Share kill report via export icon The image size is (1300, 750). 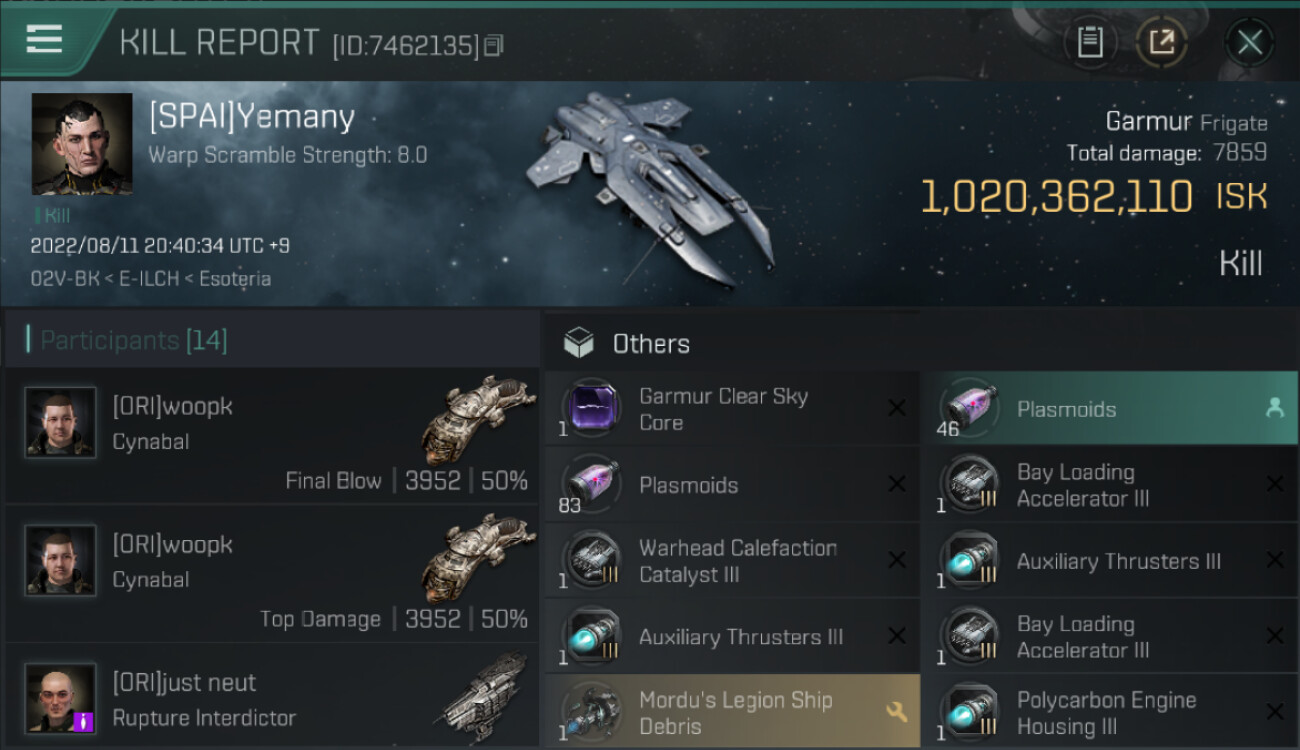point(1161,42)
